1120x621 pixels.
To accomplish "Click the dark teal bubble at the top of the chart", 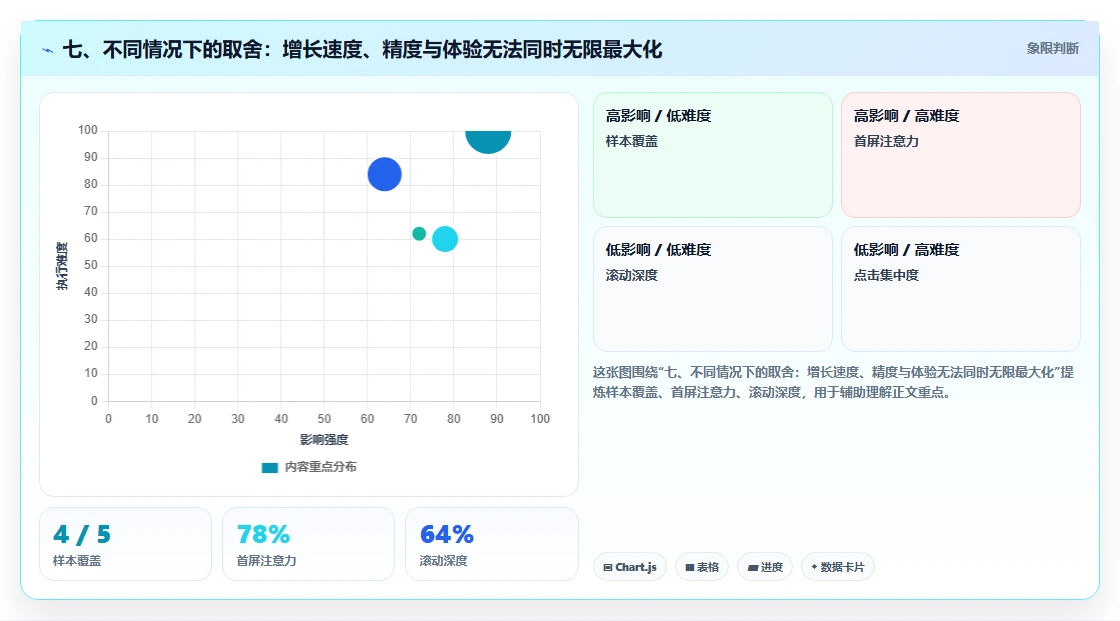I will 488,141.
